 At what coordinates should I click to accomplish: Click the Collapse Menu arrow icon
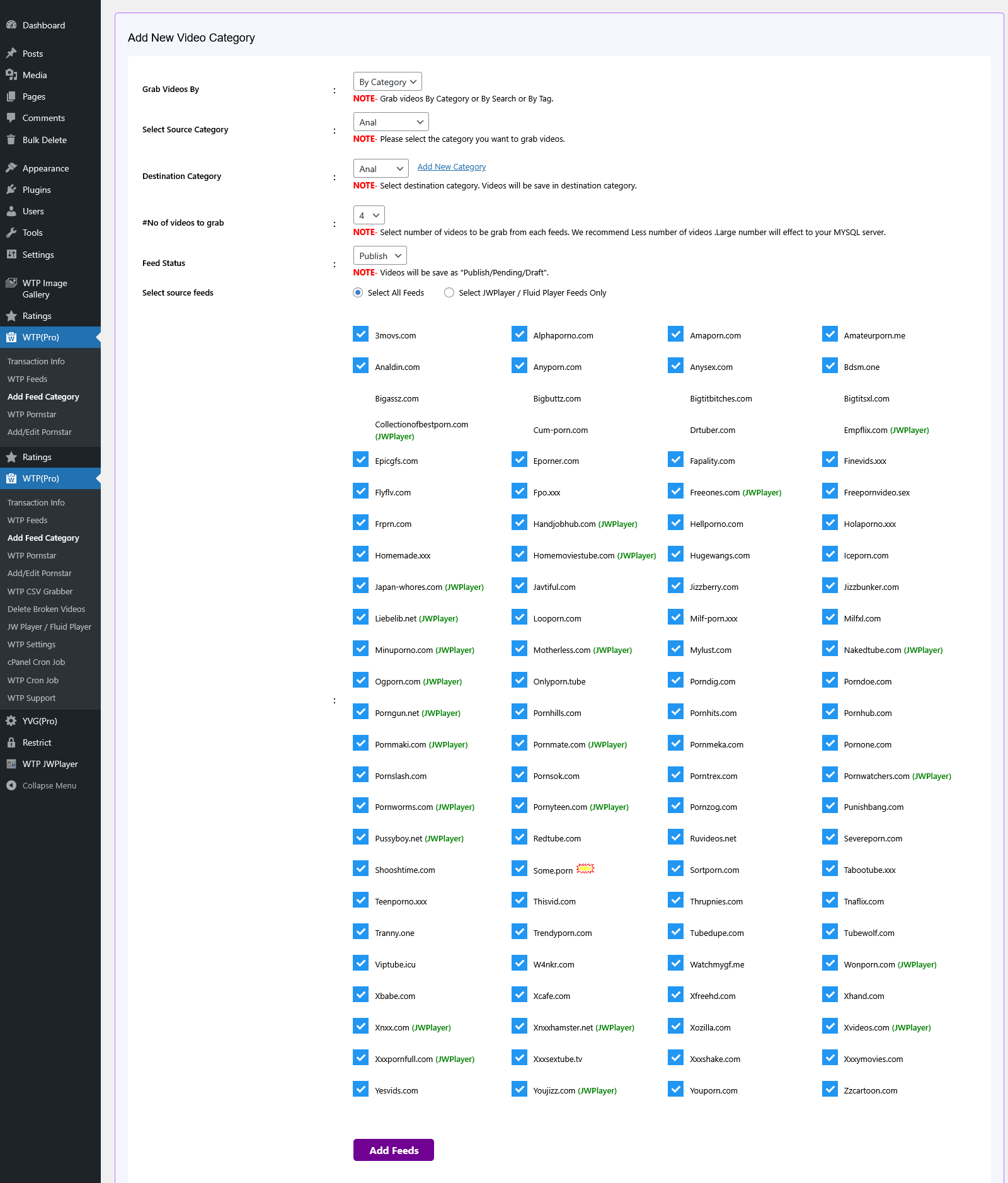[11, 785]
